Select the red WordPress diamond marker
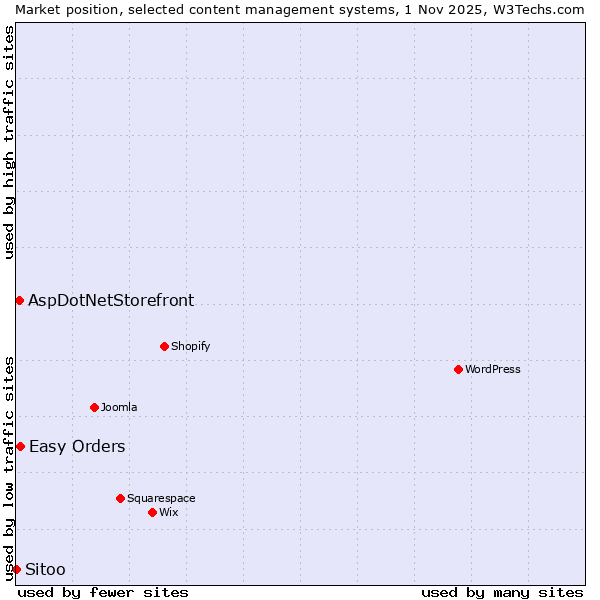Screen dimensions: 600x600 click(x=458, y=369)
